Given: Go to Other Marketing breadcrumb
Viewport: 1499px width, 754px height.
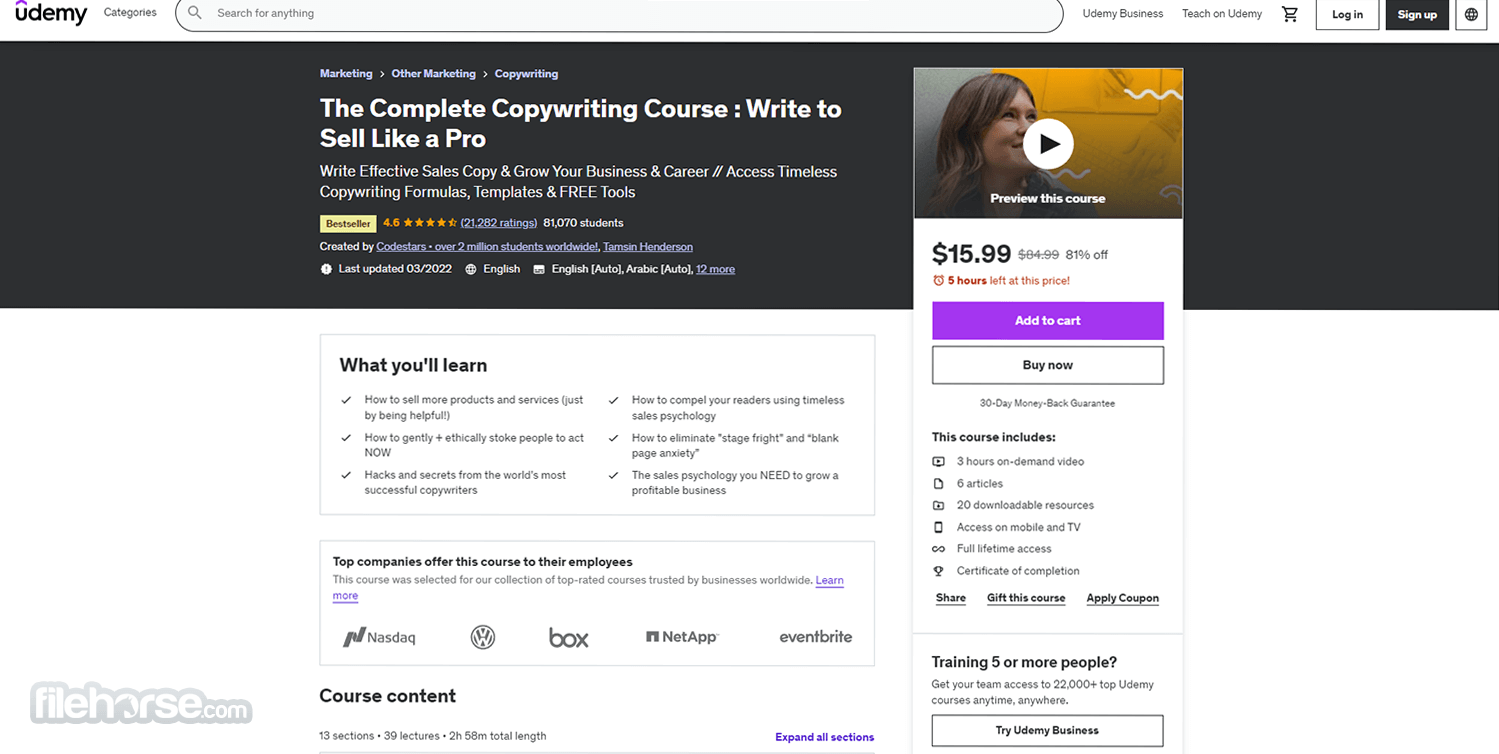Looking at the screenshot, I should (x=433, y=74).
